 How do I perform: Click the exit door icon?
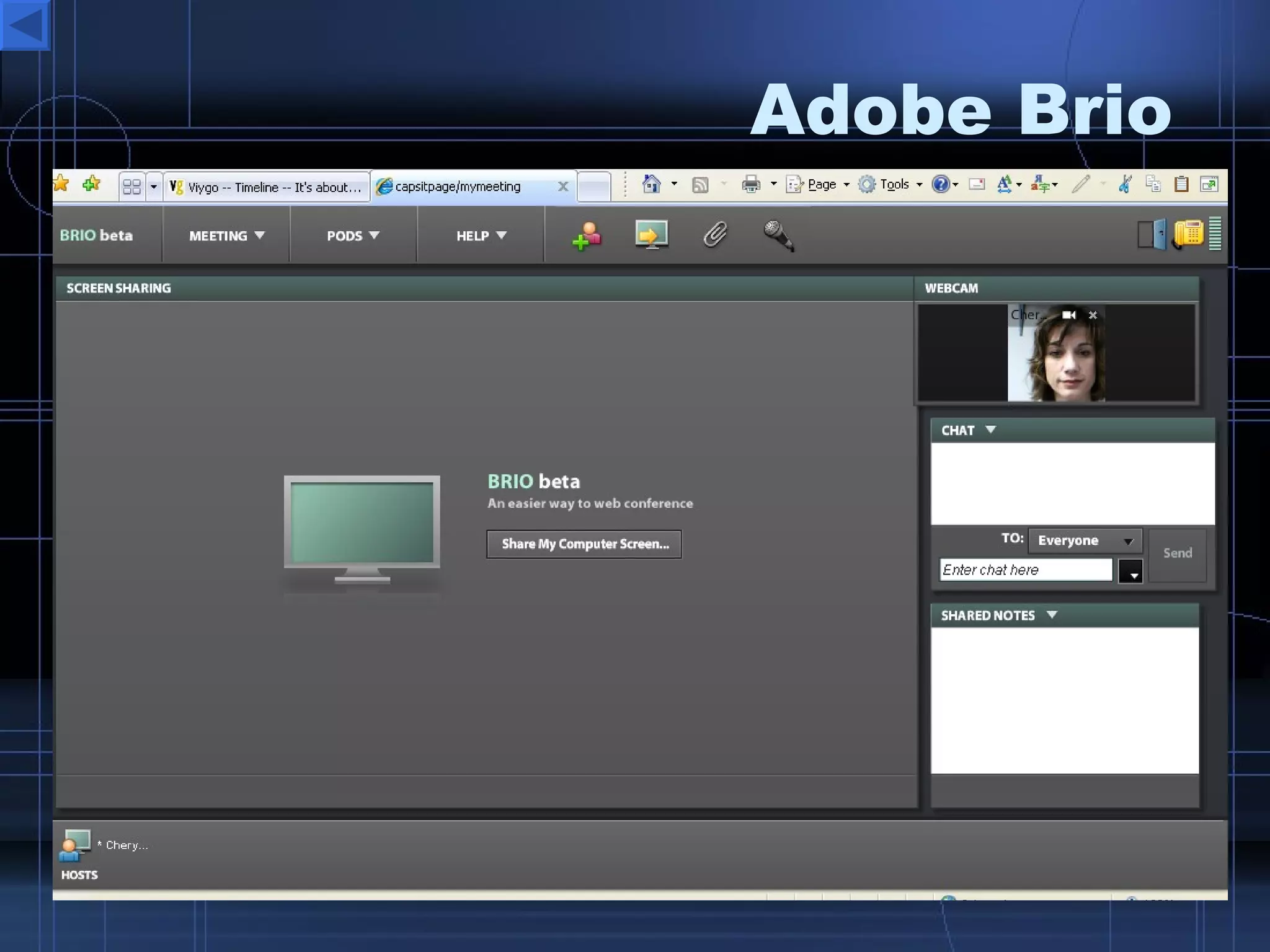(1152, 234)
